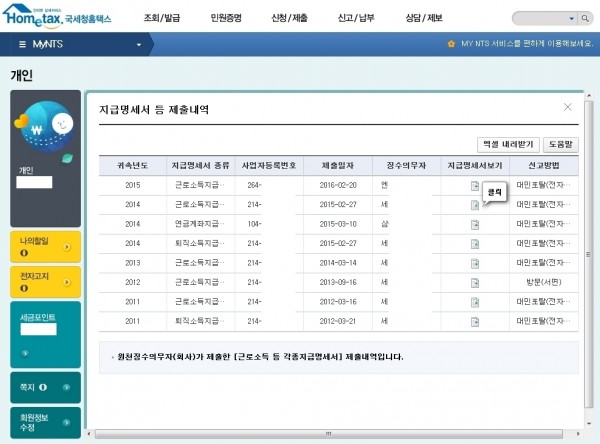The width and height of the screenshot is (600, 444).
Task: View the 2013-09-16 statement document
Action: [475, 282]
